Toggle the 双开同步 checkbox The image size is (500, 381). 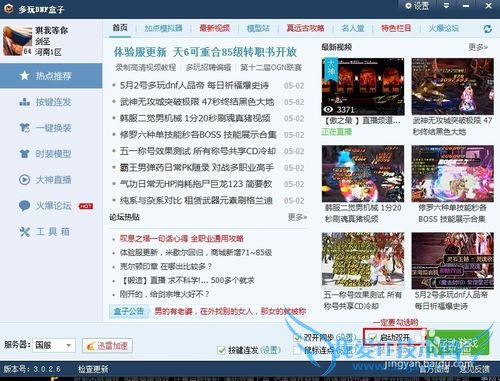(296, 338)
